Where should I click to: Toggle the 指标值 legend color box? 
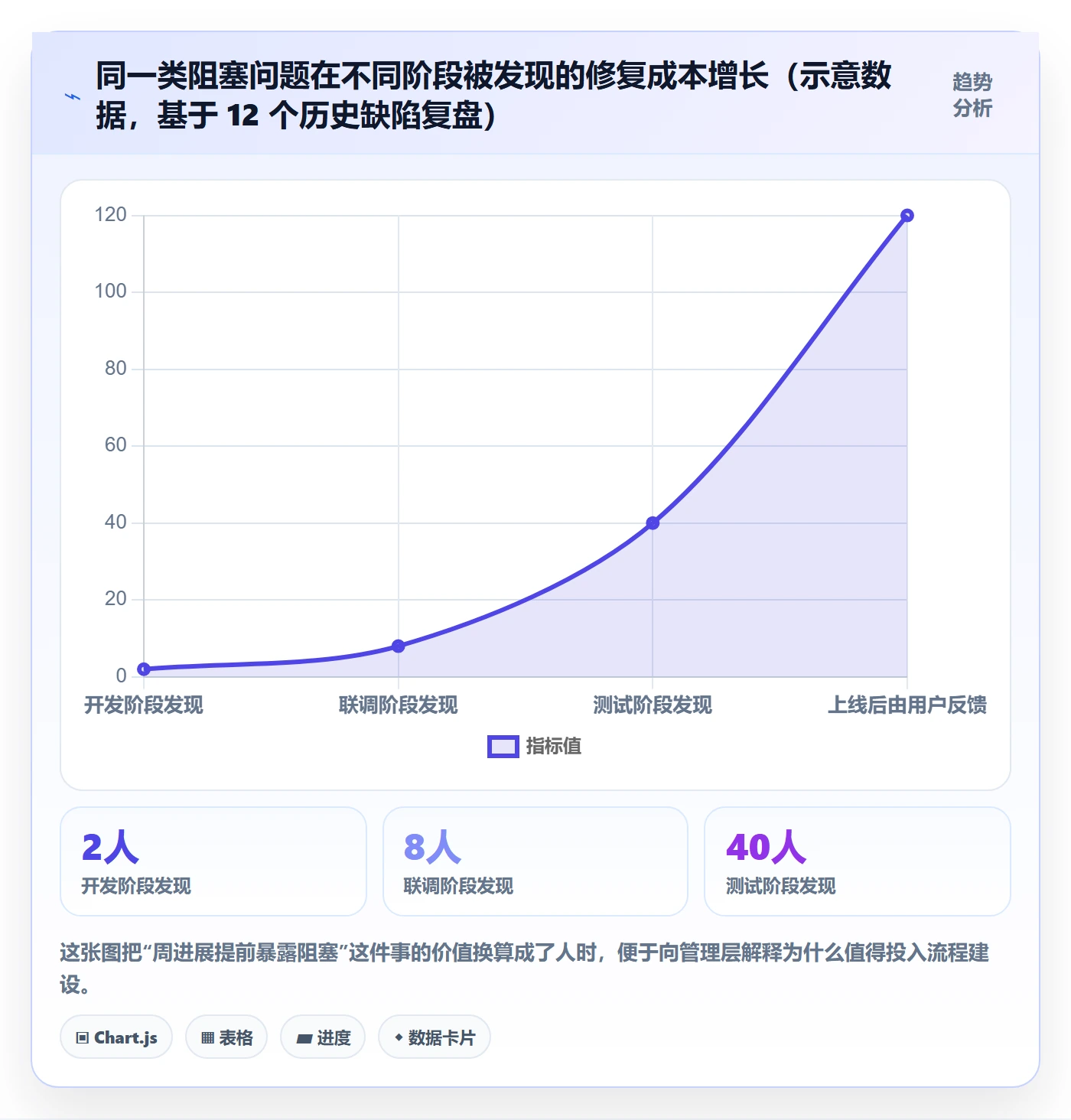tap(503, 747)
